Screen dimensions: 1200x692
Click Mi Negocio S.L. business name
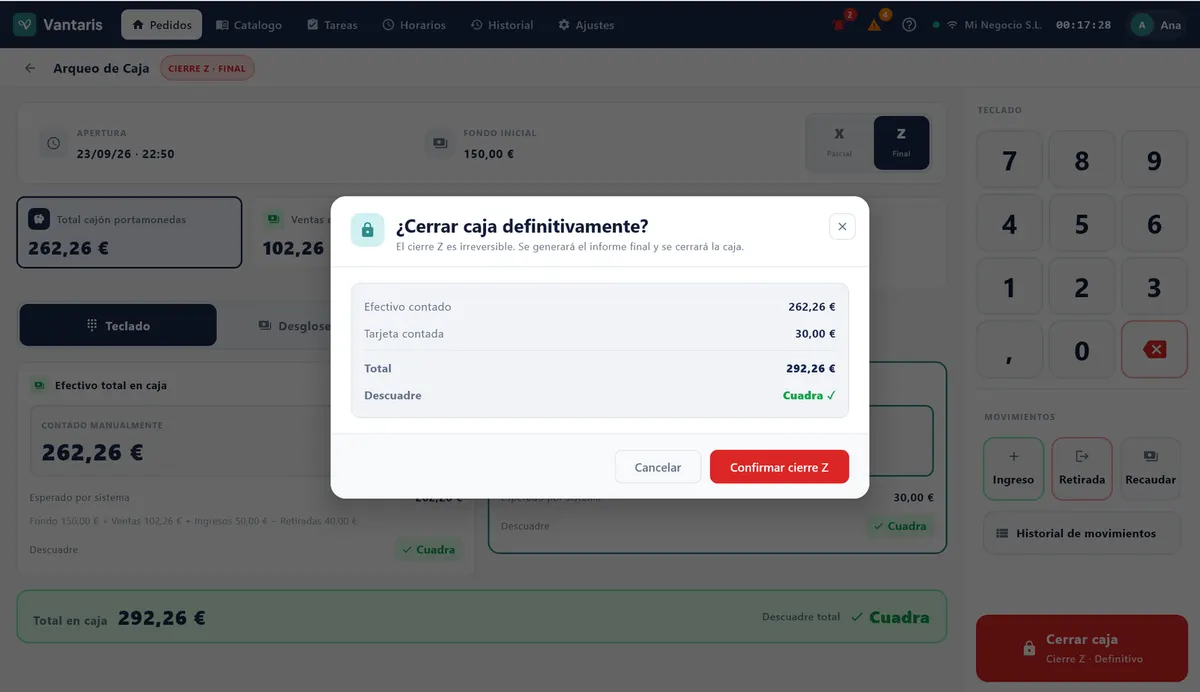coord(1003,25)
